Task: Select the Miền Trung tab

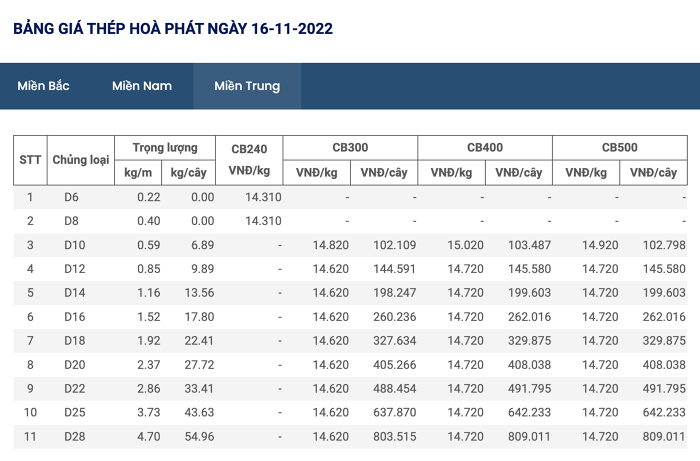Action: coord(247,86)
